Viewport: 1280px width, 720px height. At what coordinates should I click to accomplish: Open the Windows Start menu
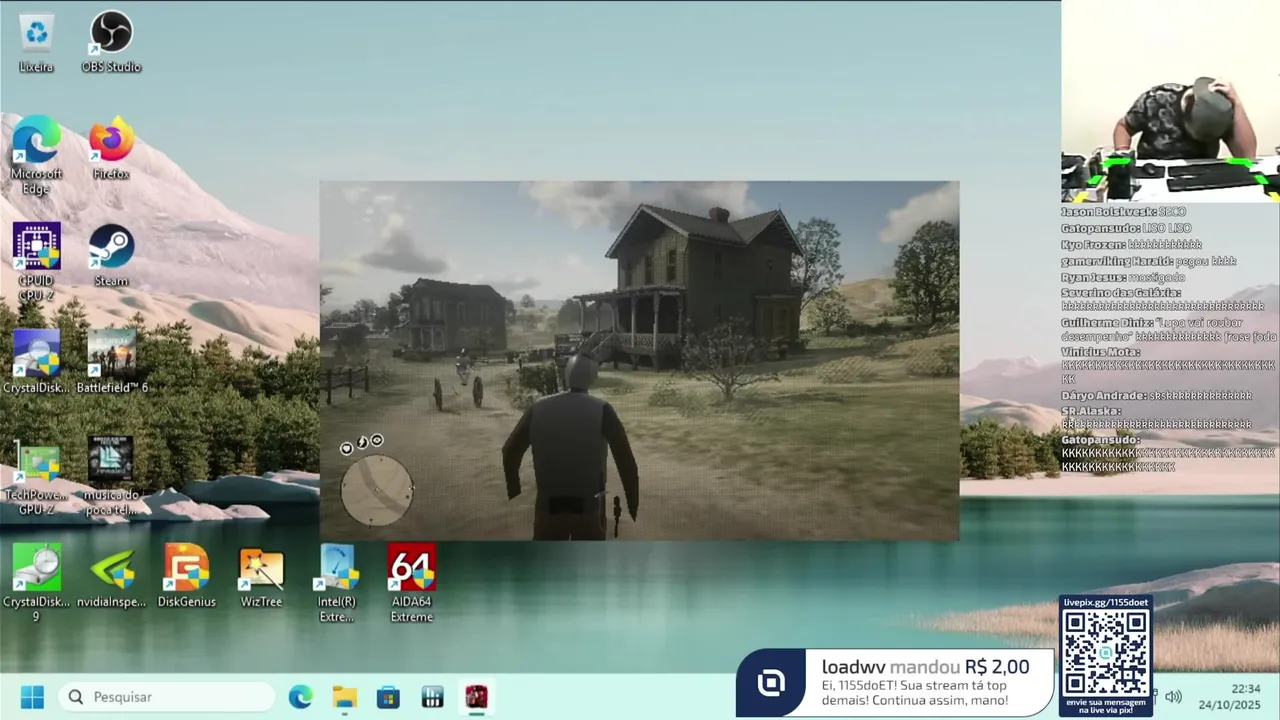coord(32,697)
